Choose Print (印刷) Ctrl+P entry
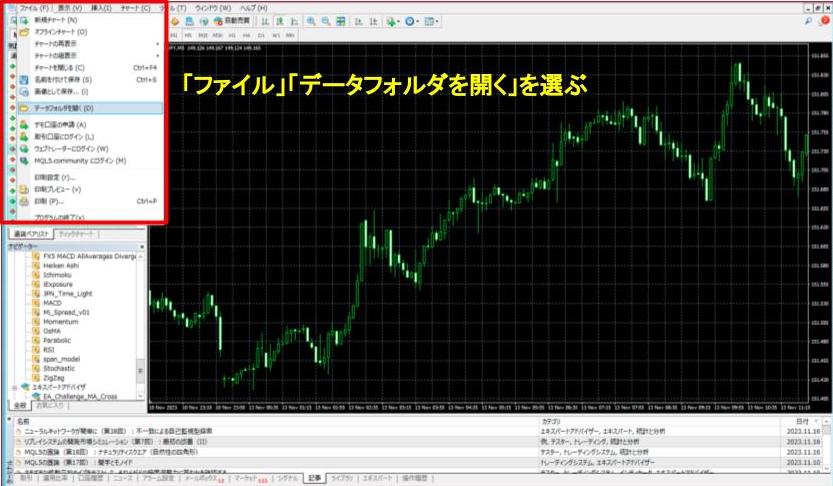The image size is (833, 486). point(89,201)
